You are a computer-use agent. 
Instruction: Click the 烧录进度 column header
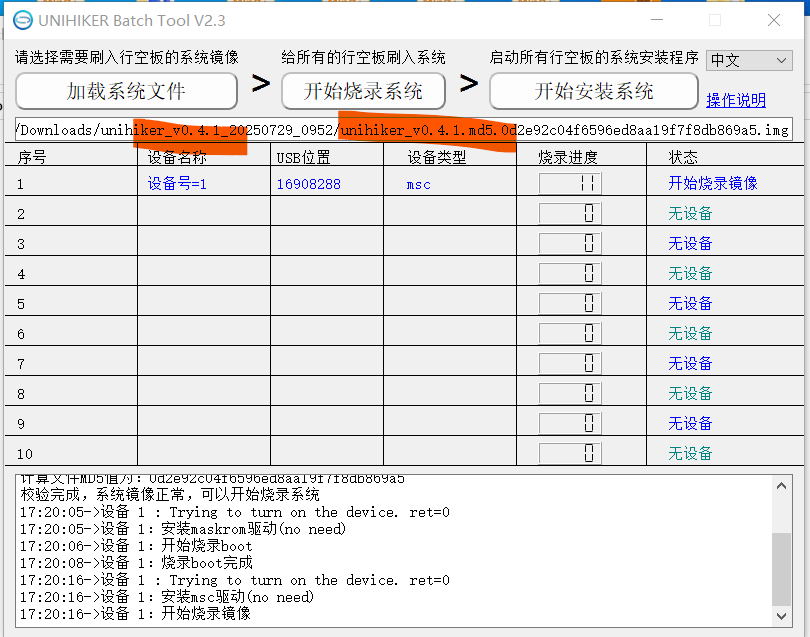pos(568,157)
